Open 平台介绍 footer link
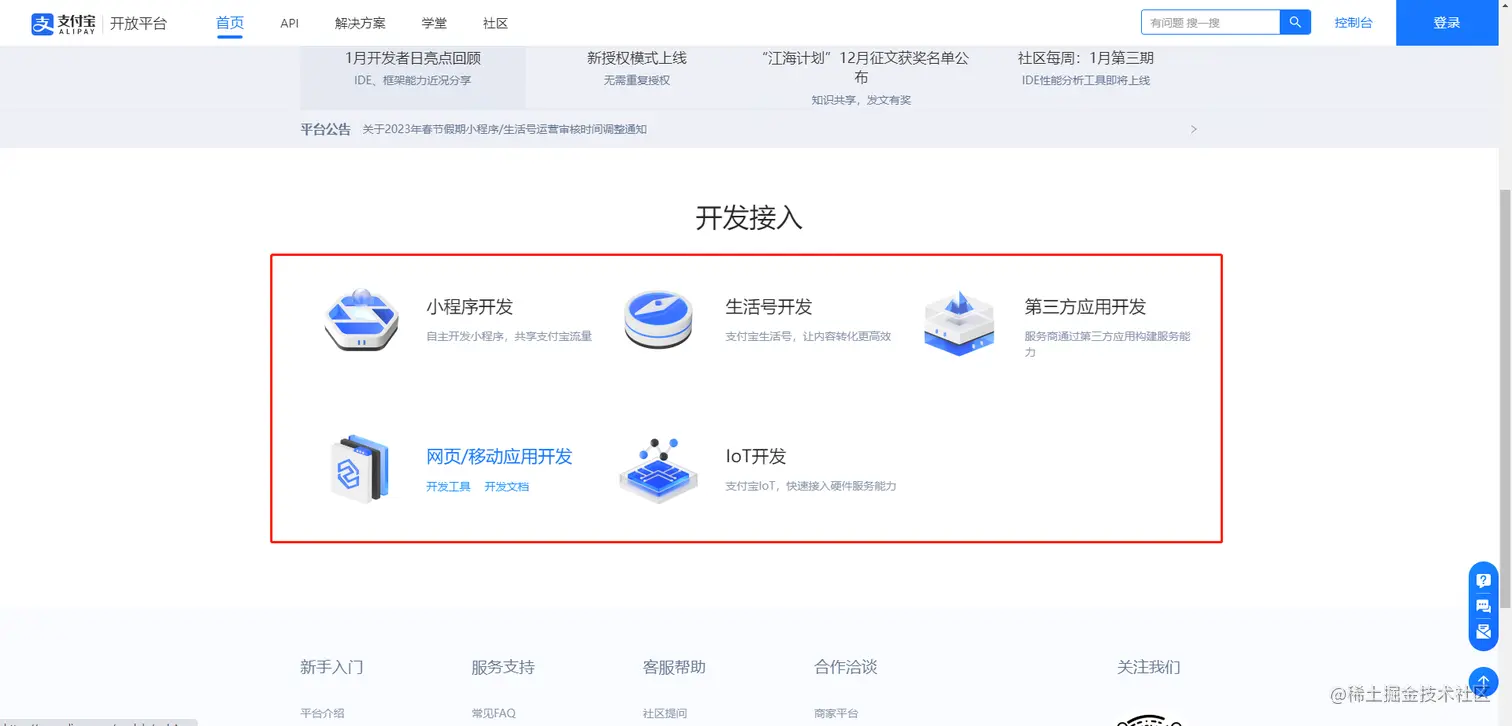 (x=322, y=714)
